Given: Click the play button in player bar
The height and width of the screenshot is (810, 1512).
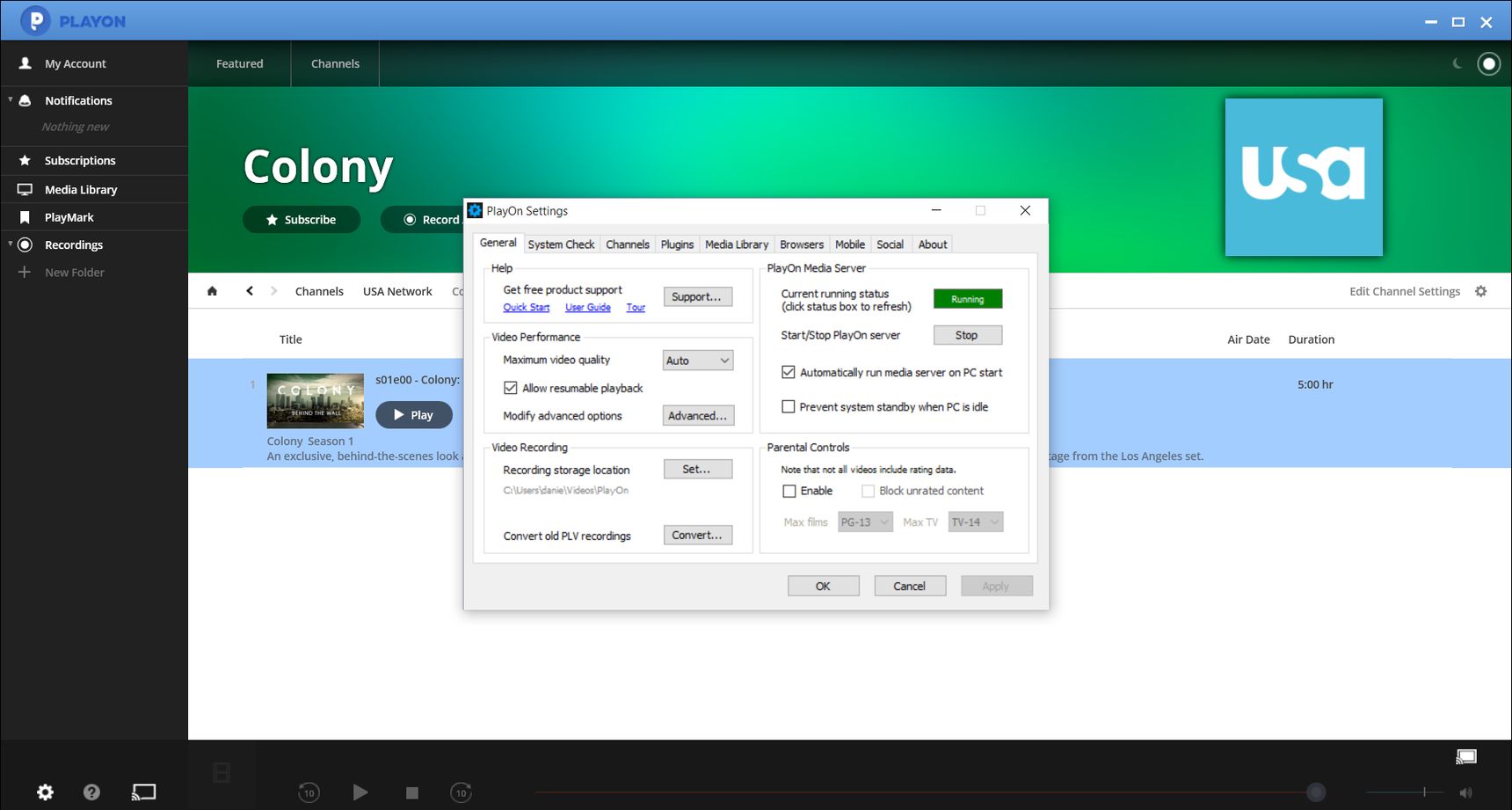Looking at the screenshot, I should pyautogui.click(x=360, y=792).
